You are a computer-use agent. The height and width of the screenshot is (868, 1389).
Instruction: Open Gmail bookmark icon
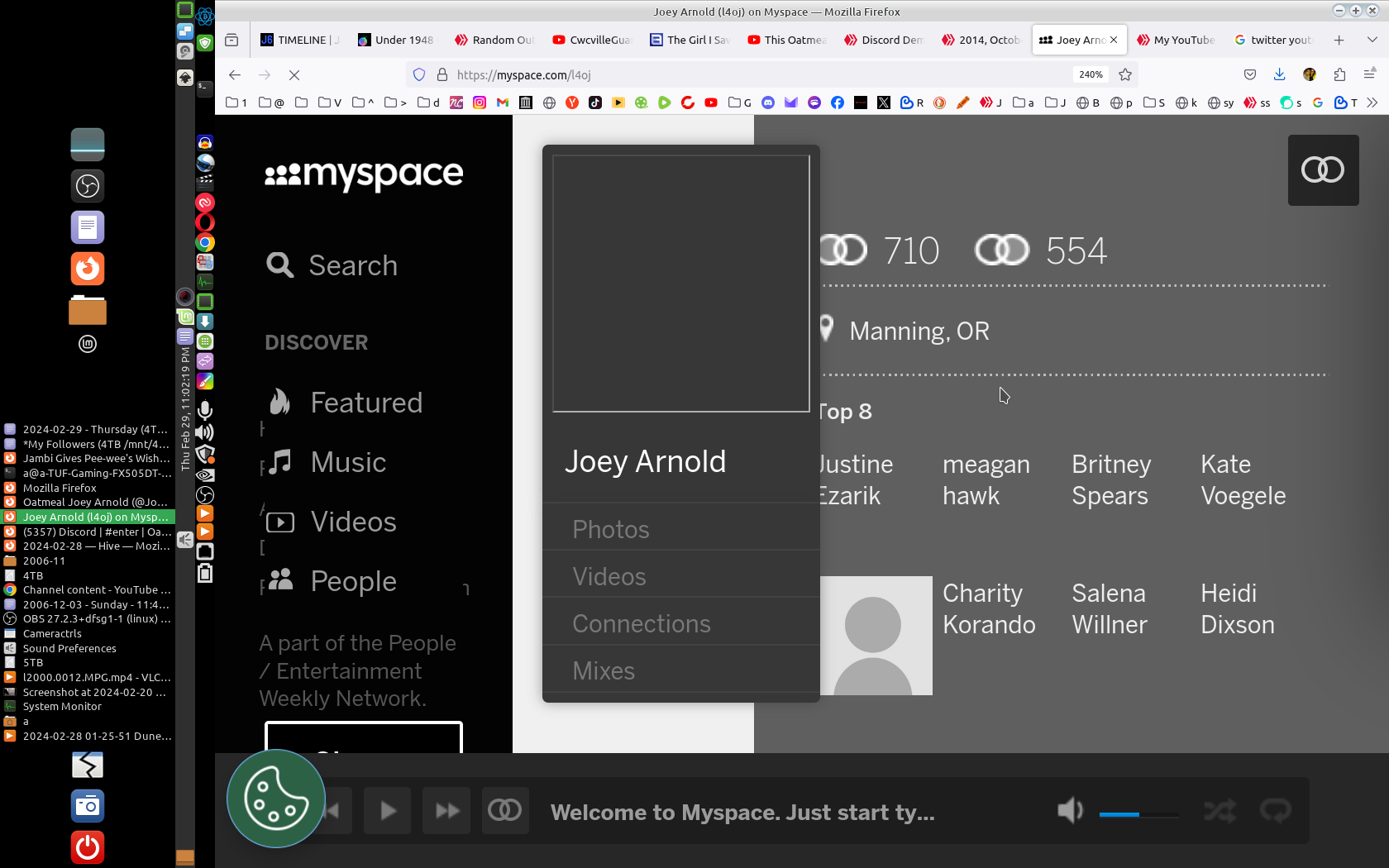point(503,103)
